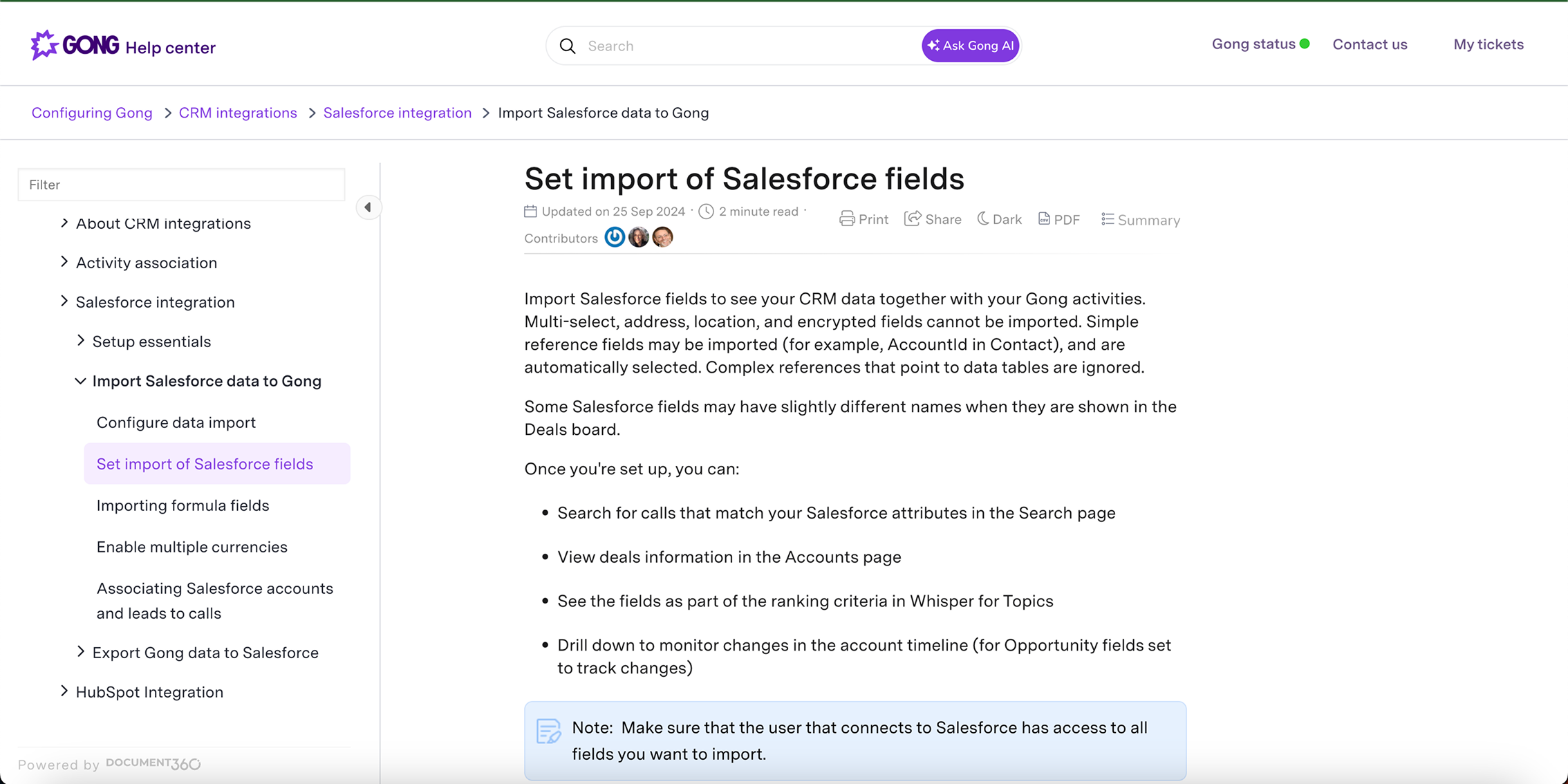1568x784 pixels.
Task: Download article as PDF
Action: coord(1058,219)
